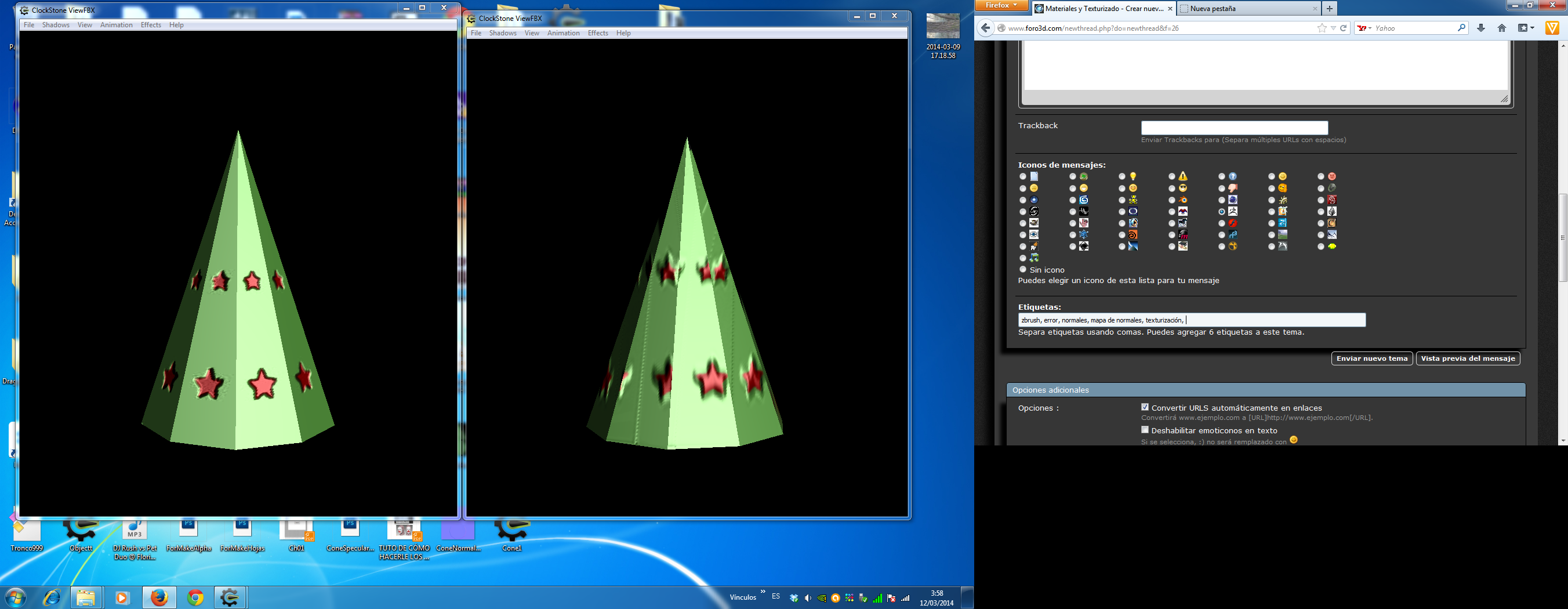
Task: Open the Windows Start menu
Action: [15, 597]
